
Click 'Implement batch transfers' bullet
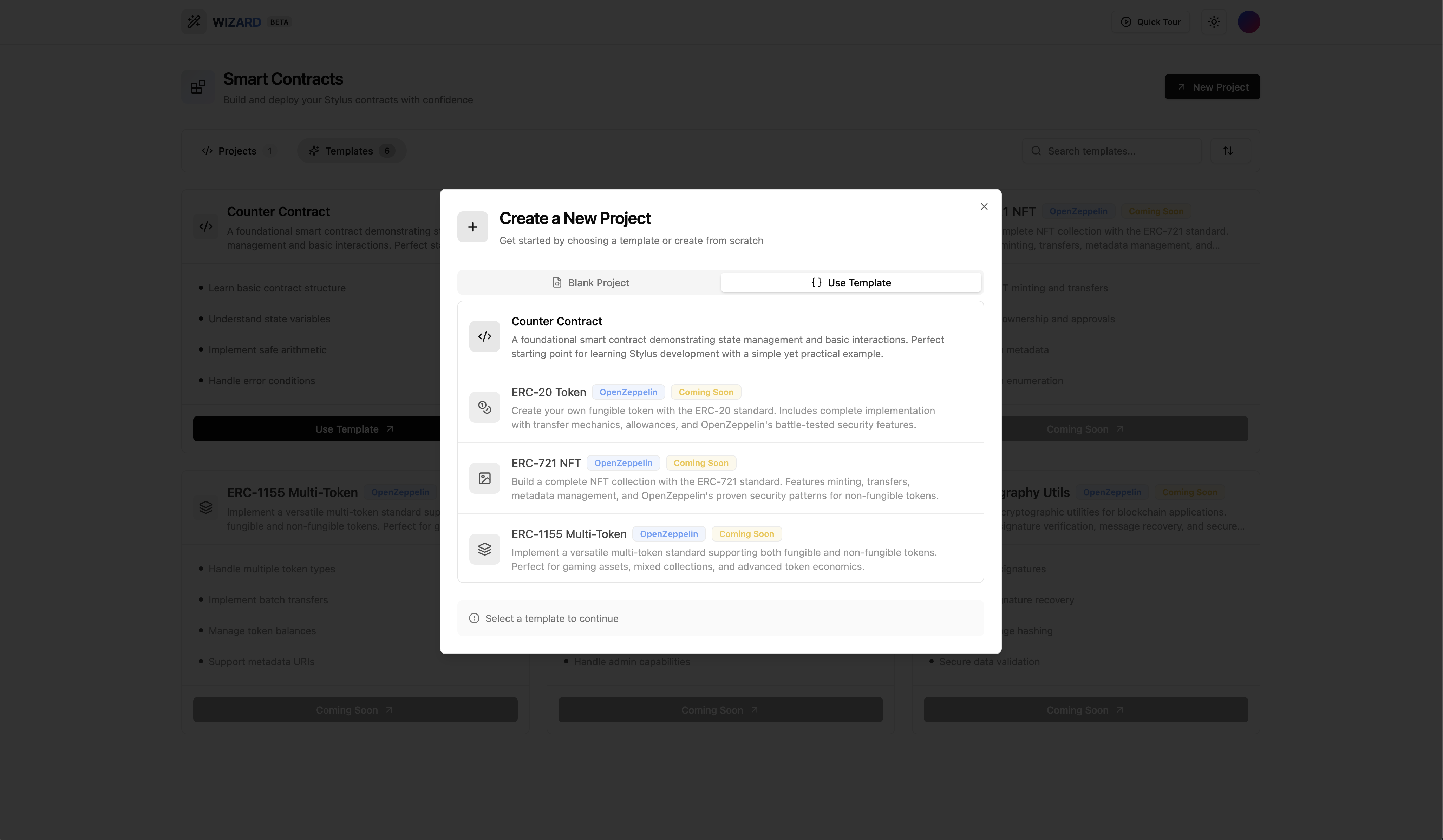(268, 600)
